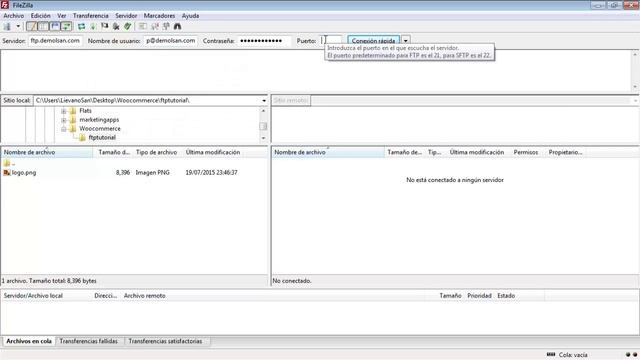Open the quick connect history dropdown
This screenshot has height=360, width=640.
(405, 41)
